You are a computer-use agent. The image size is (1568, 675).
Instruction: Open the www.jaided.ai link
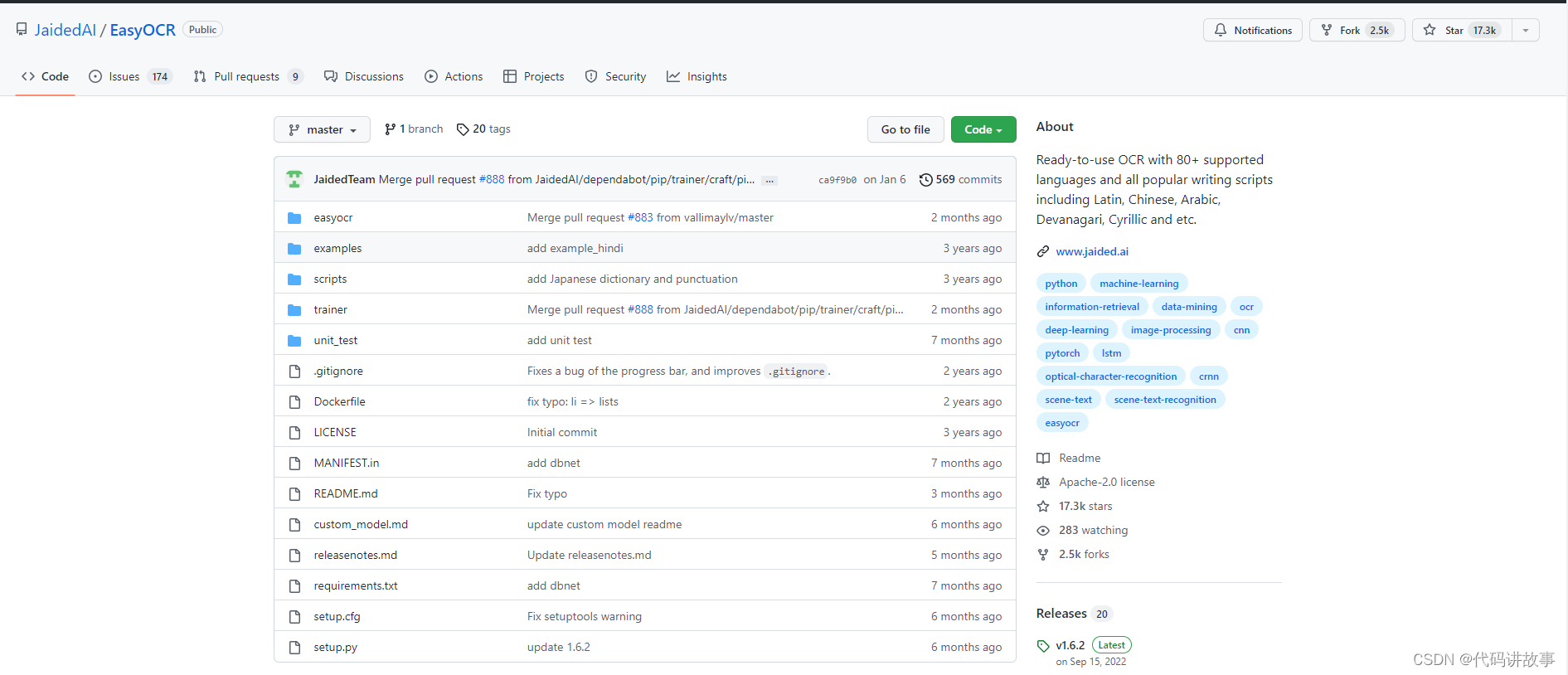1092,252
